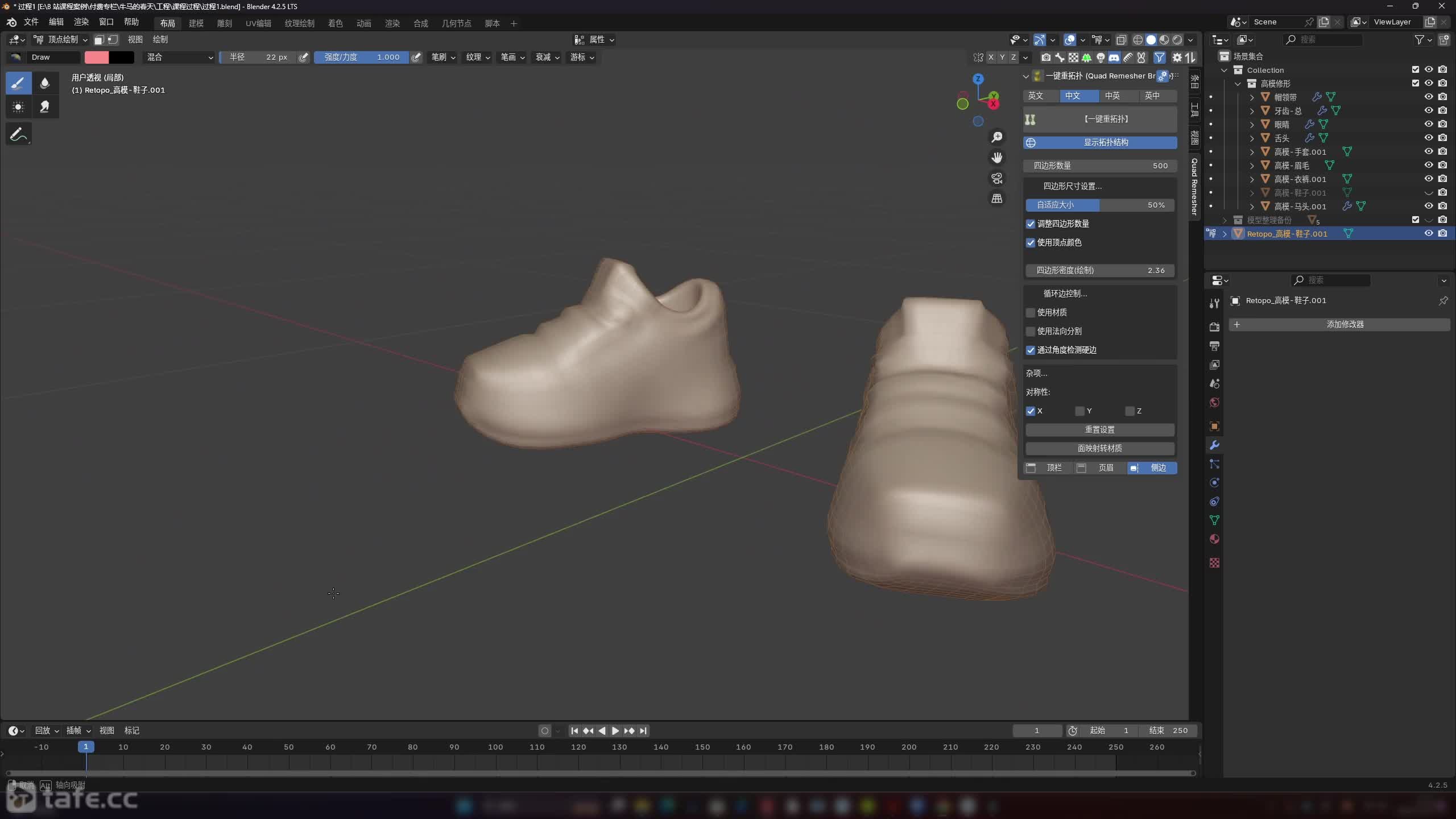The width and height of the screenshot is (1456, 819).
Task: Click the pan view hand icon
Action: click(996, 158)
